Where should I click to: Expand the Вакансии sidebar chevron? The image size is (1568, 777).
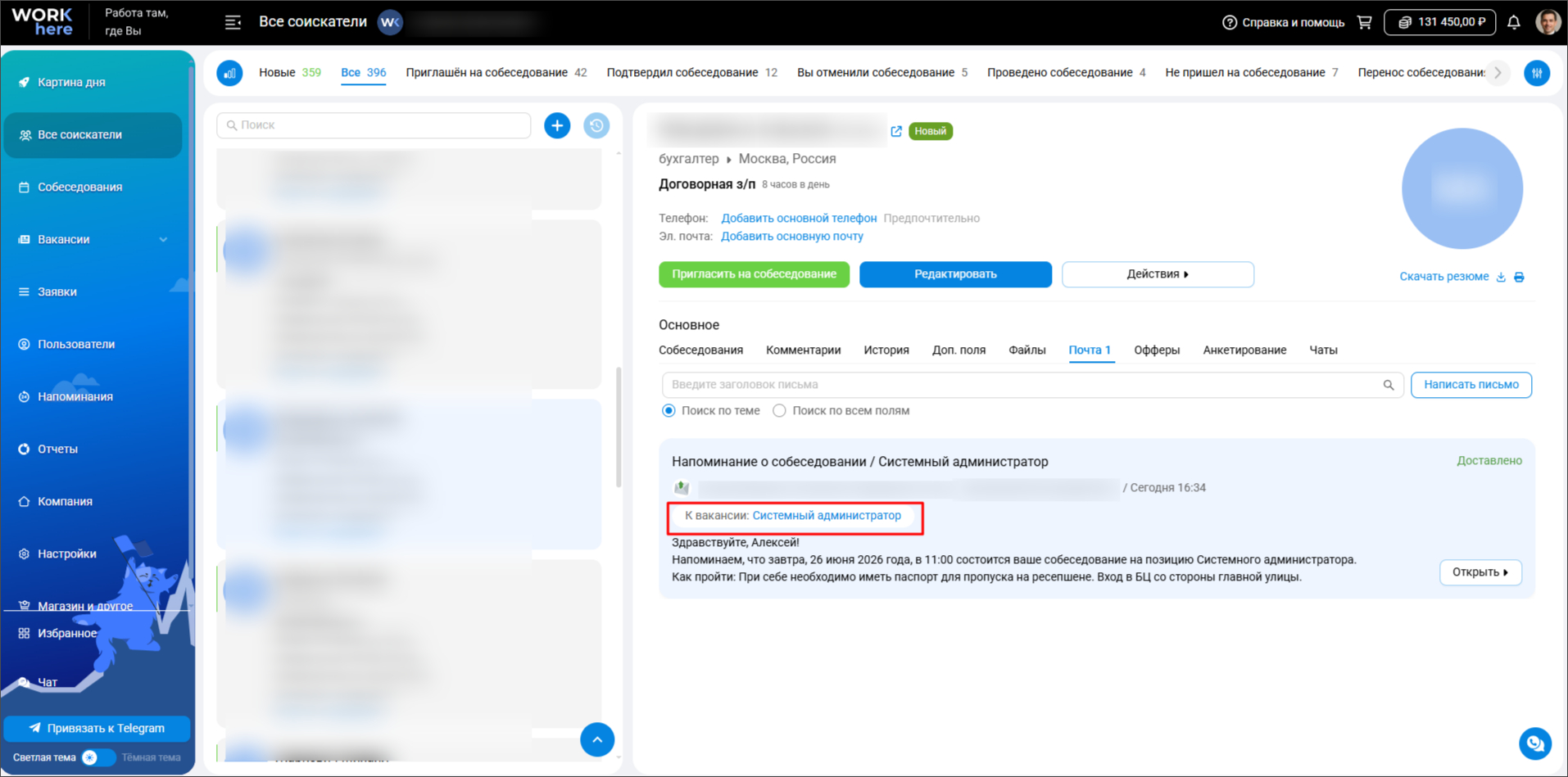point(163,240)
